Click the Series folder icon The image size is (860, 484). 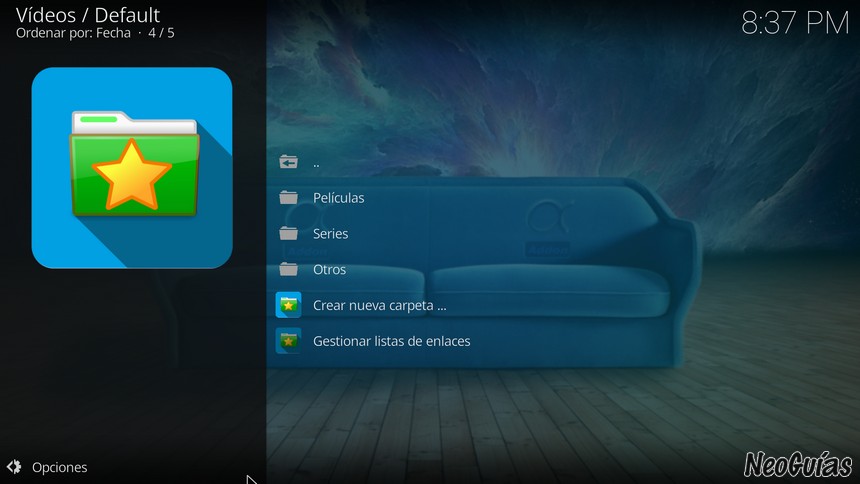pyautogui.click(x=288, y=234)
